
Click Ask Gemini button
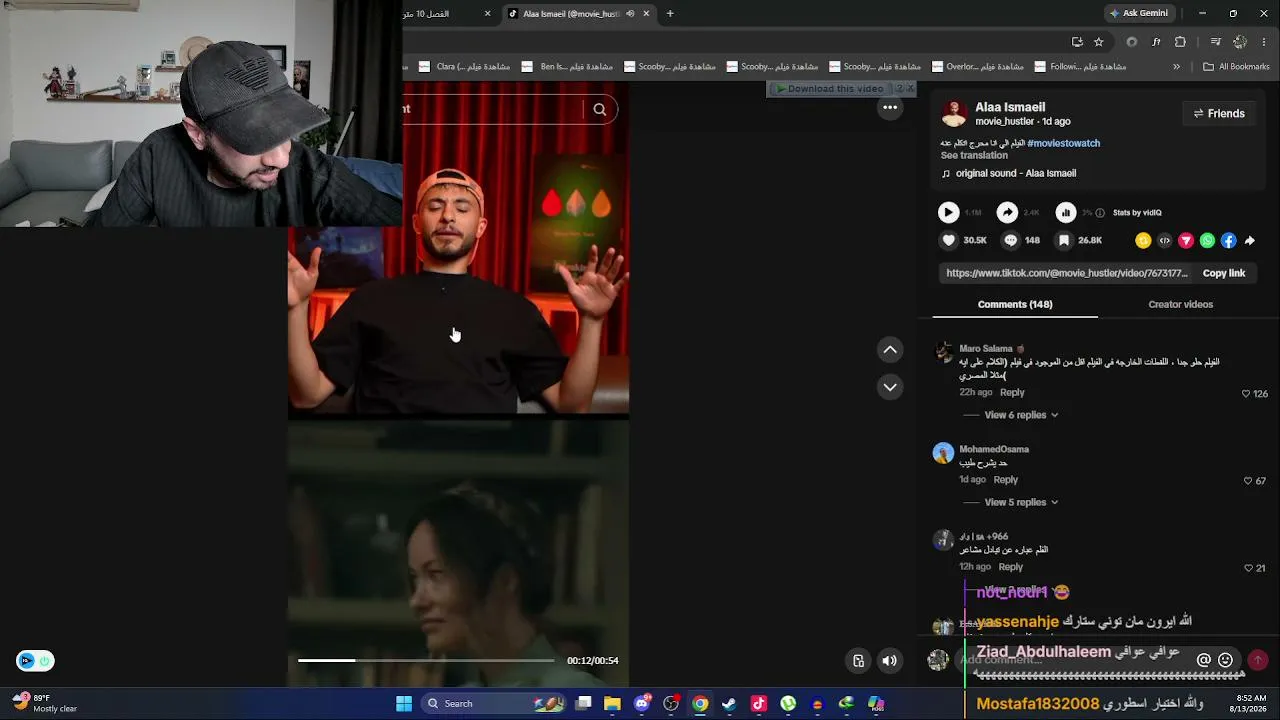1138,14
